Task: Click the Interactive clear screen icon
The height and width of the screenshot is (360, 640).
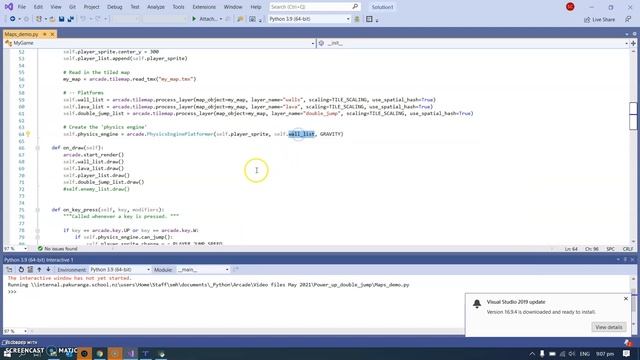Action: [30, 270]
